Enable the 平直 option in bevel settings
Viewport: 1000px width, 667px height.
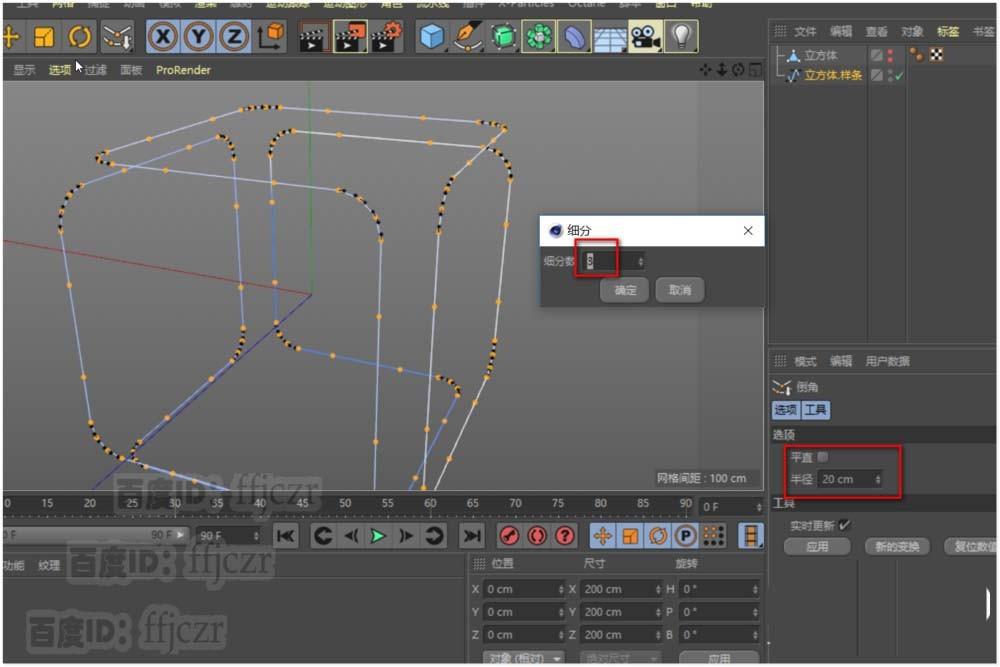tap(822, 456)
